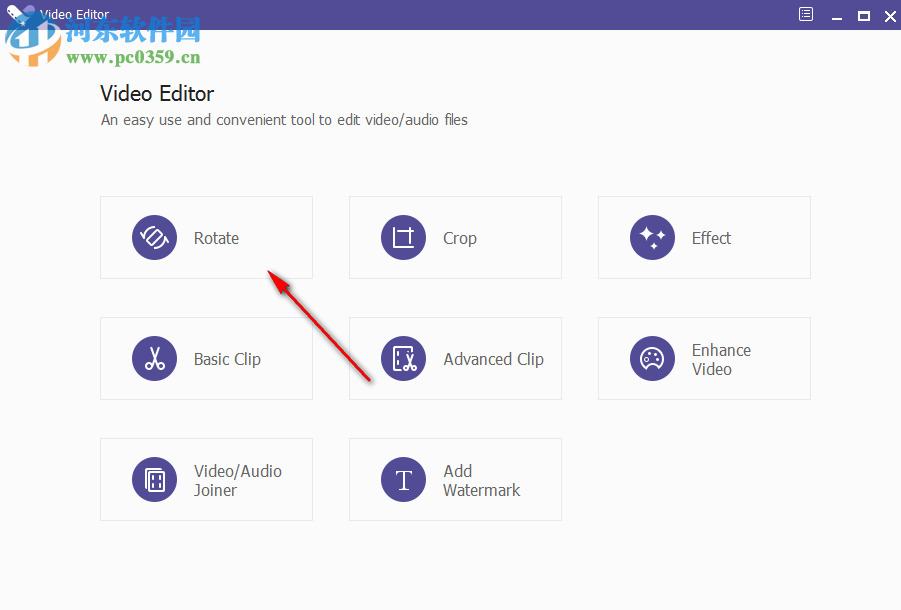This screenshot has height=610, width=901.
Task: Open the Crop tool icon
Action: [x=403, y=238]
